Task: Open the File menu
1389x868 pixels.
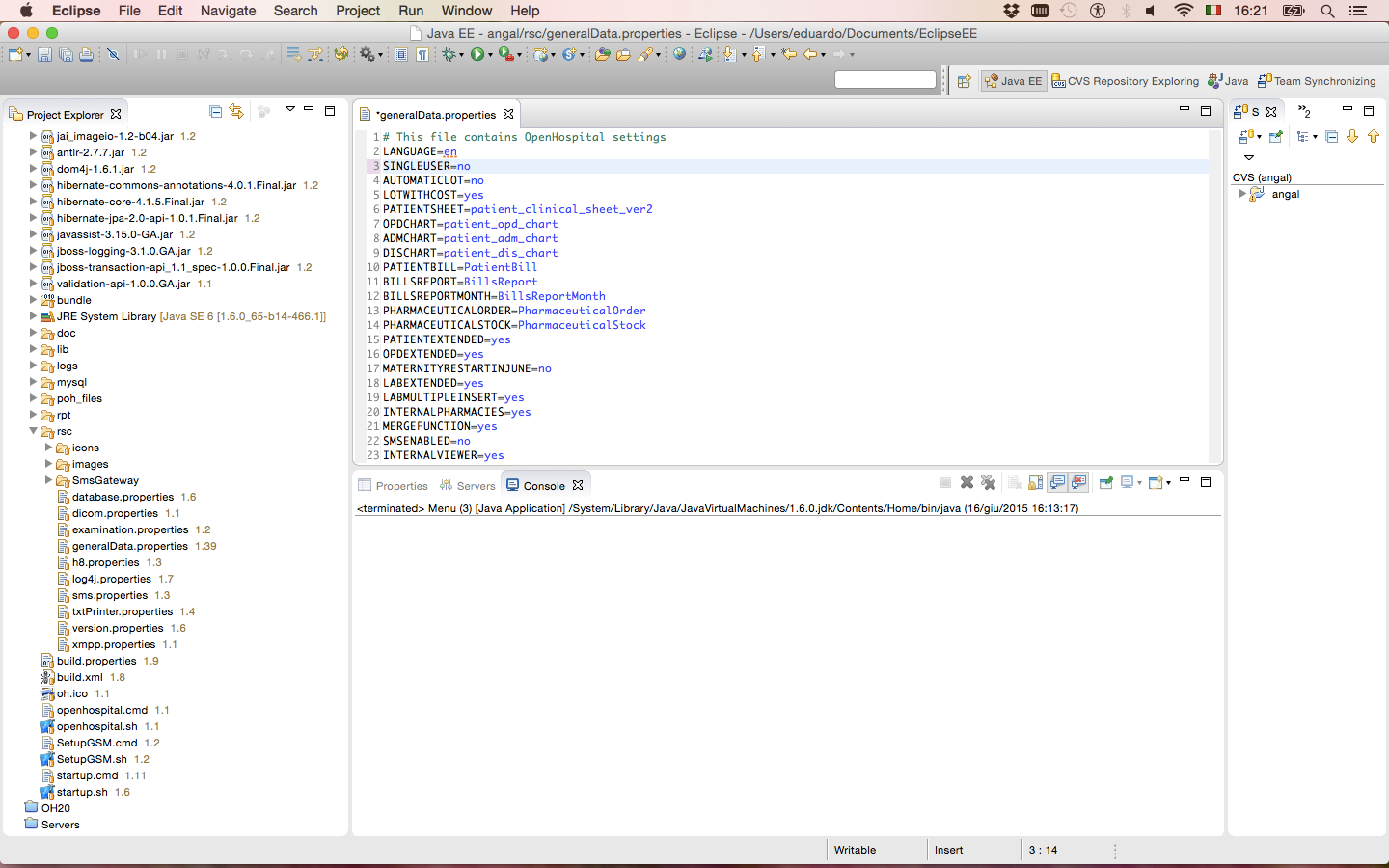Action: point(129,11)
